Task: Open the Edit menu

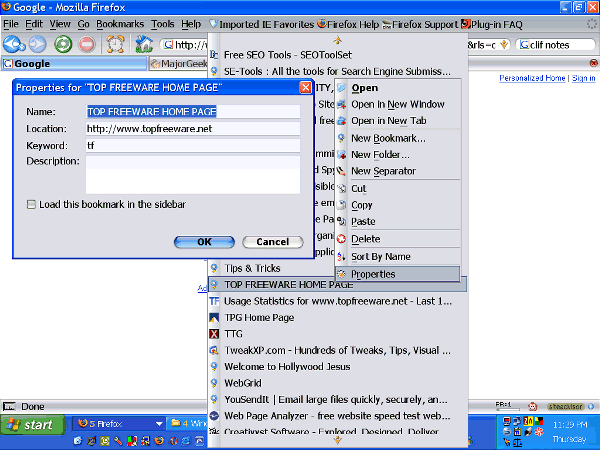Action: (34, 24)
